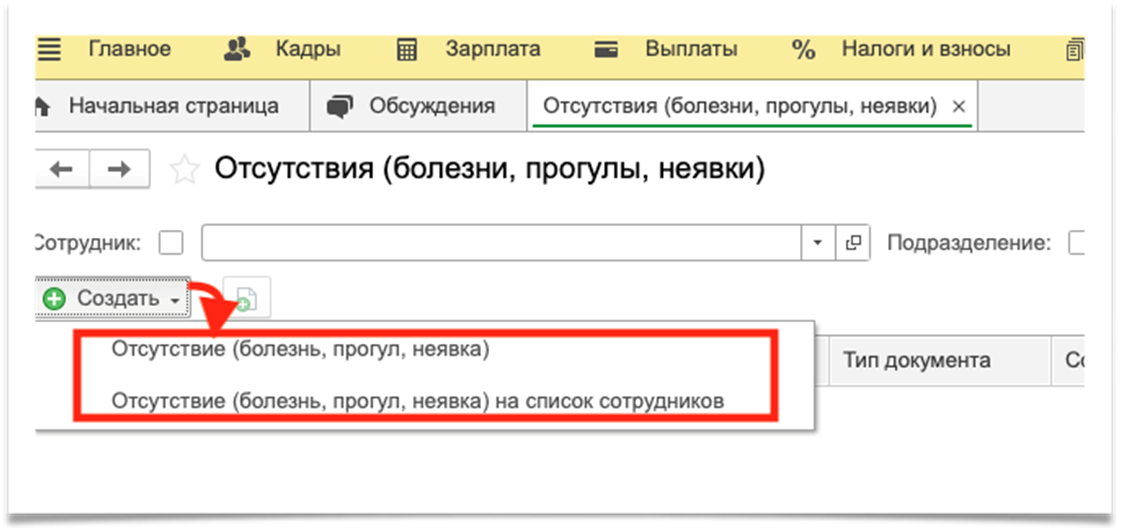Click the Сотрудник input field
This screenshot has width=1122, height=528.
click(501, 243)
